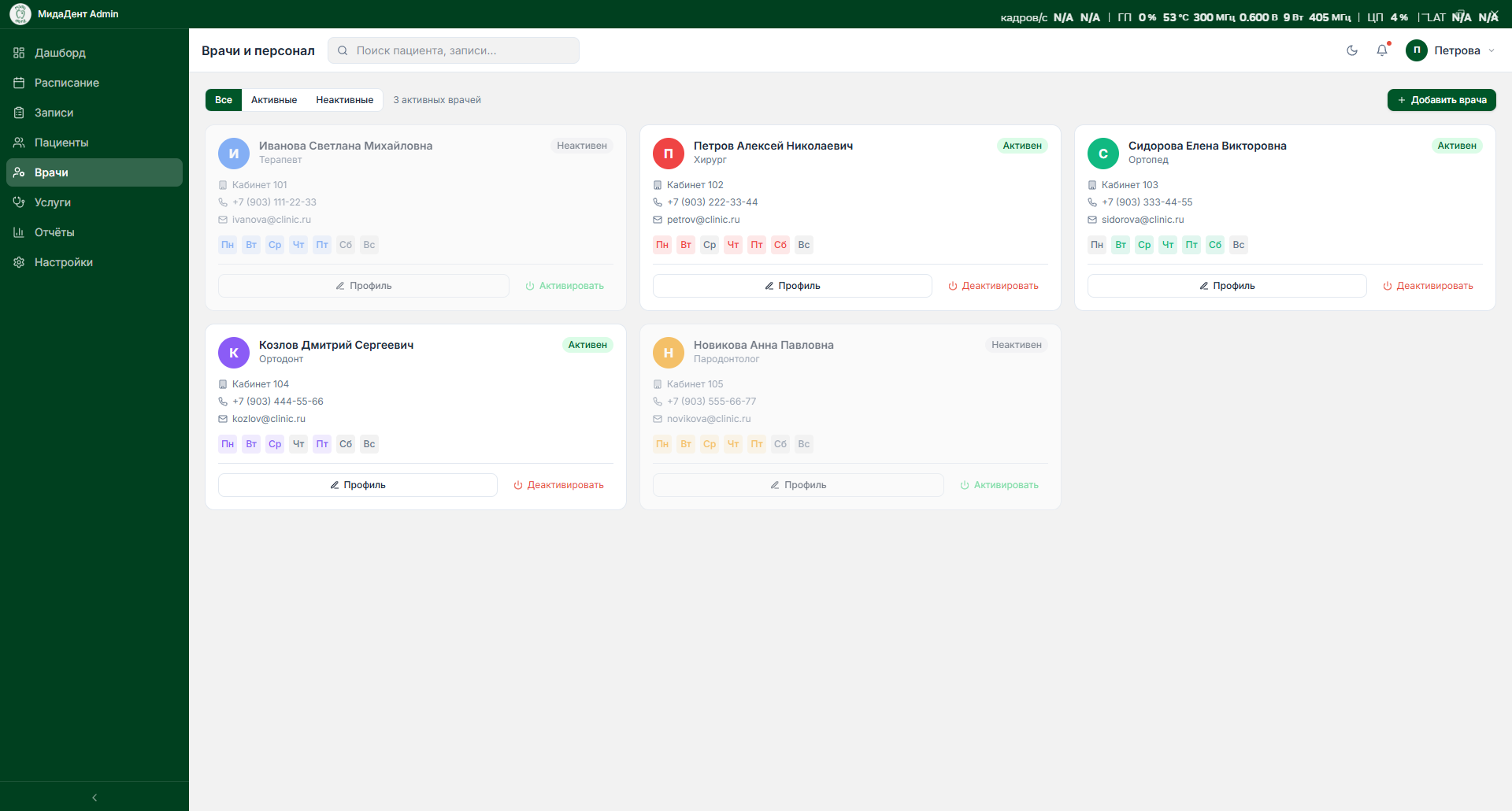The width and height of the screenshot is (1512, 811).
Task: Expand Петрова user menu chevron
Action: click(1491, 50)
